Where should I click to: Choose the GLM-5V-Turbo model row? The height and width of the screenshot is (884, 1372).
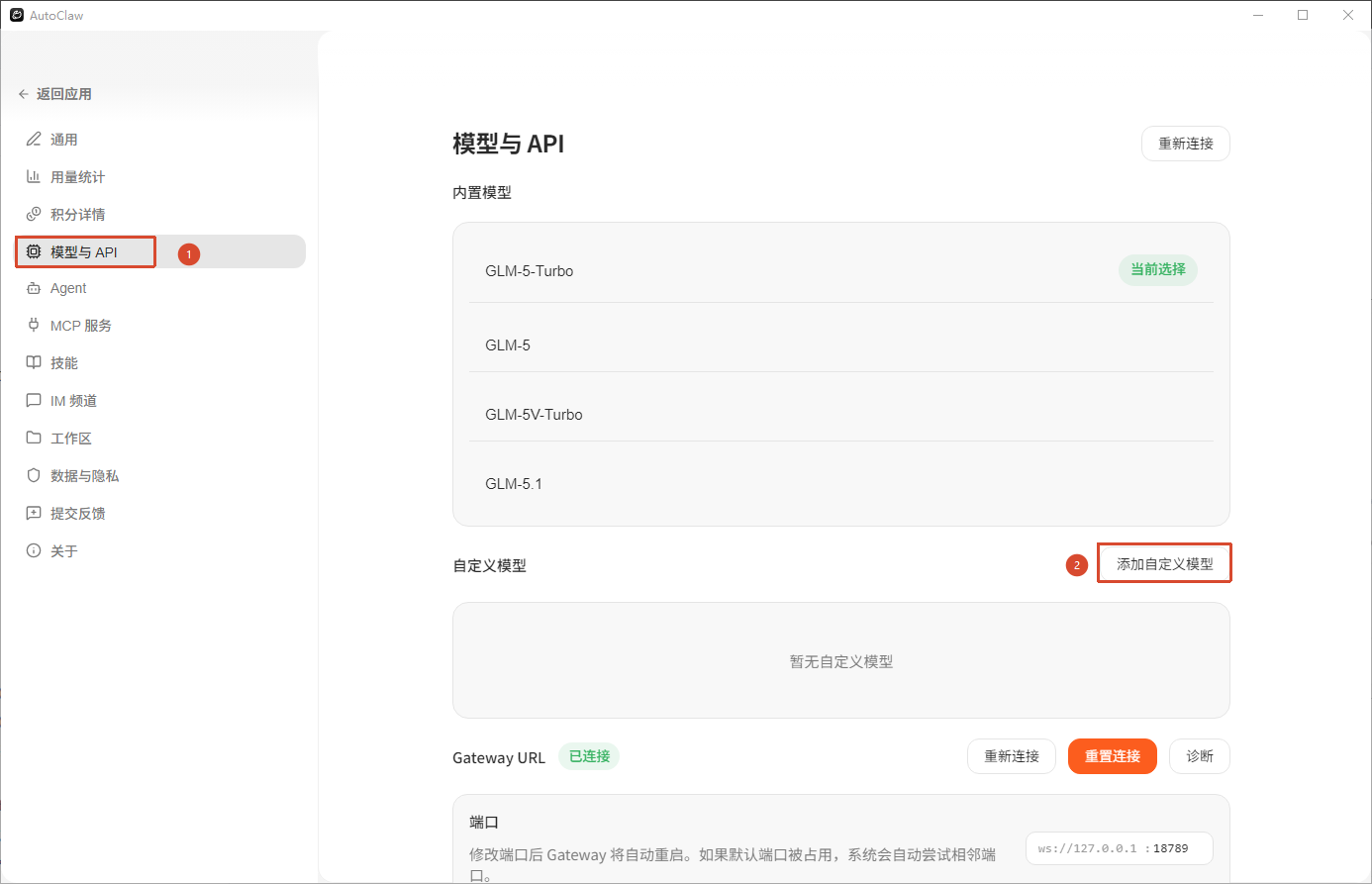pyautogui.click(x=841, y=407)
